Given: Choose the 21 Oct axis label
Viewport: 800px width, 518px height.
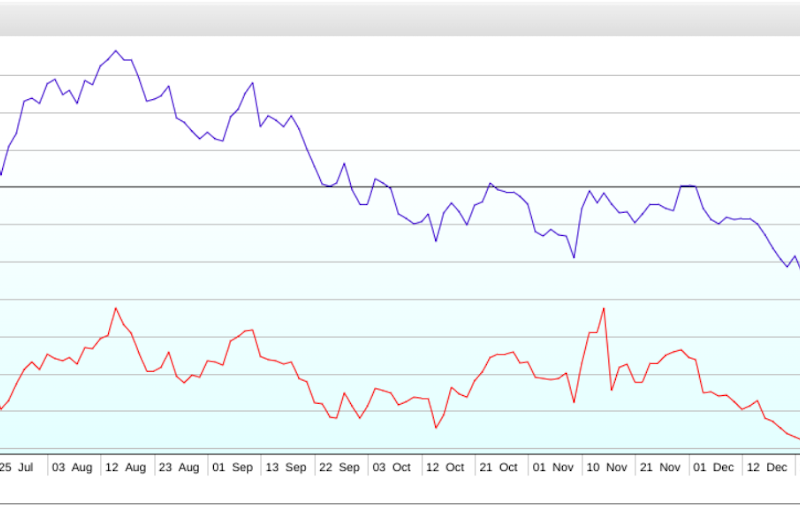Looking at the screenshot, I should (x=497, y=467).
